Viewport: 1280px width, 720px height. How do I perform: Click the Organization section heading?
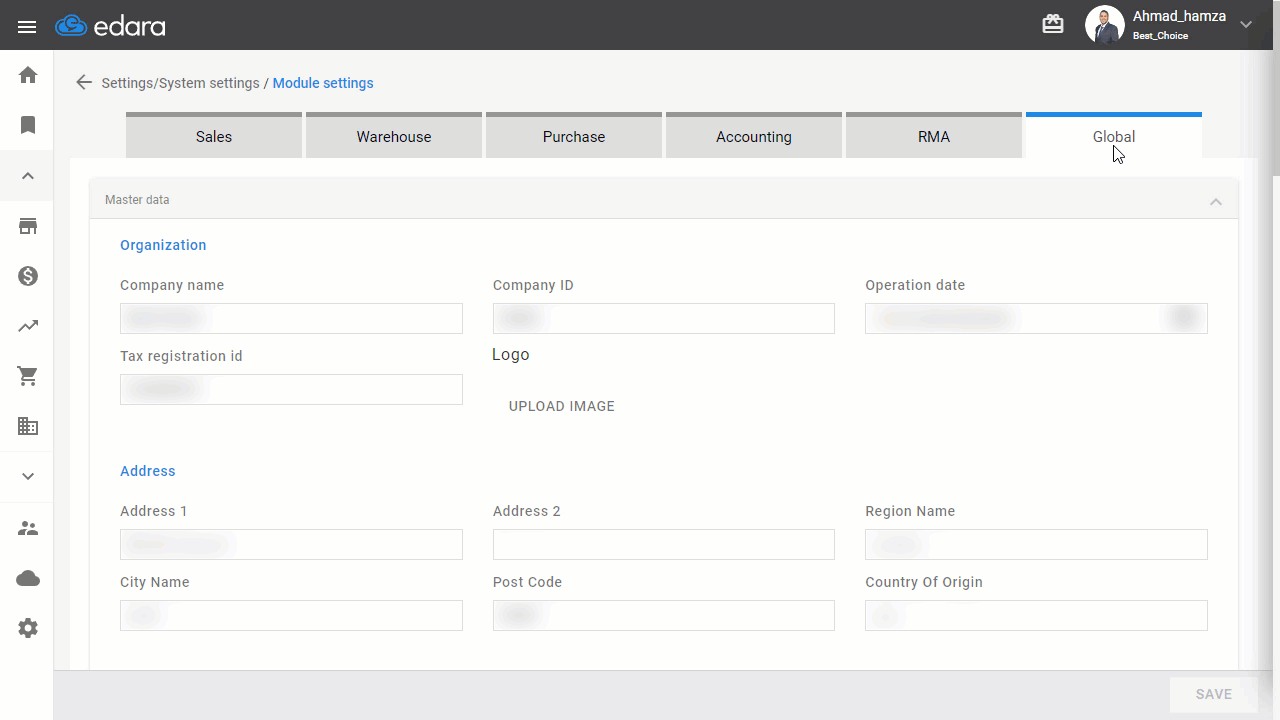click(x=163, y=245)
